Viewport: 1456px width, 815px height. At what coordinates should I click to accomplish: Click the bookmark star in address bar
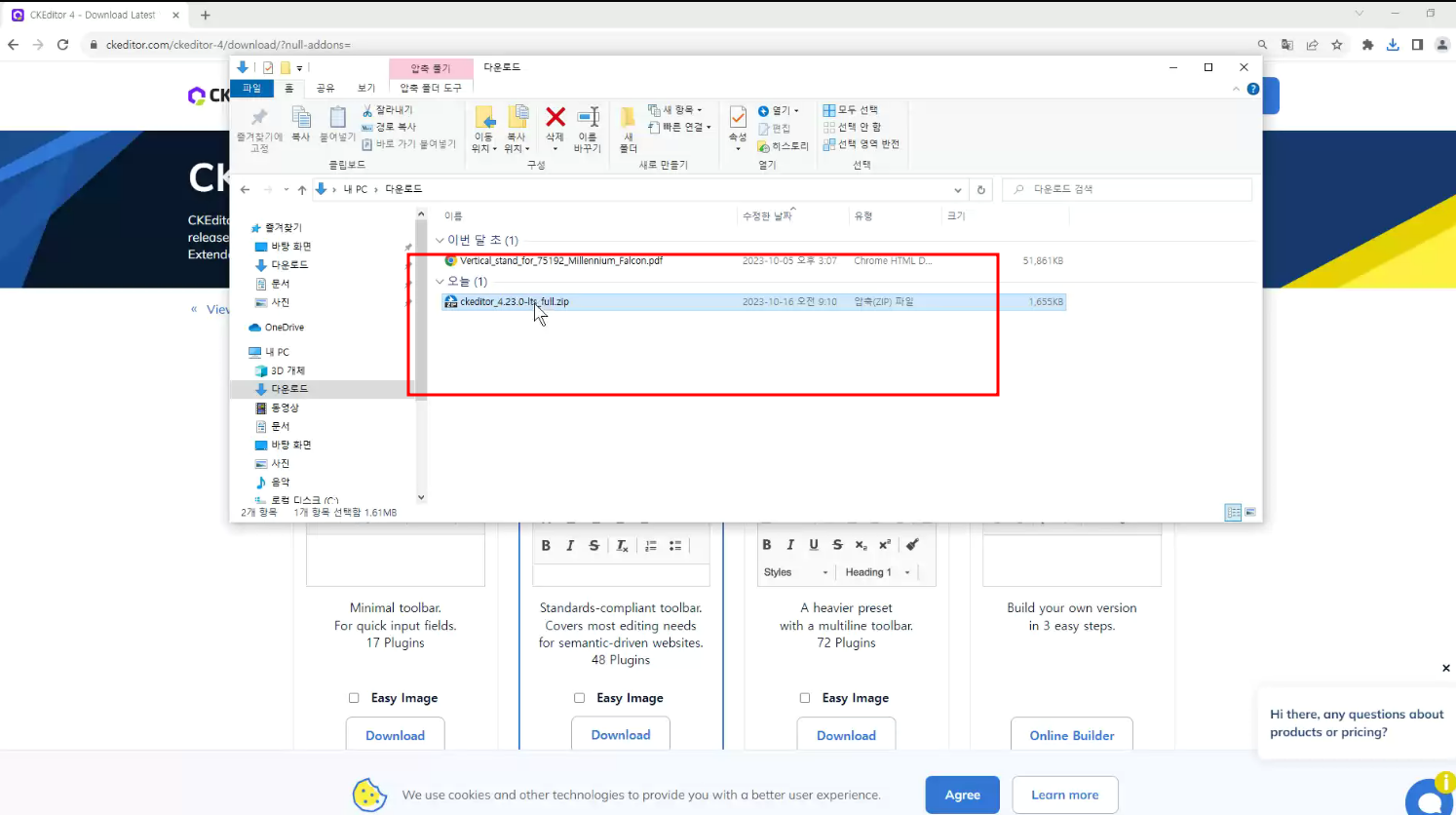click(x=1337, y=45)
